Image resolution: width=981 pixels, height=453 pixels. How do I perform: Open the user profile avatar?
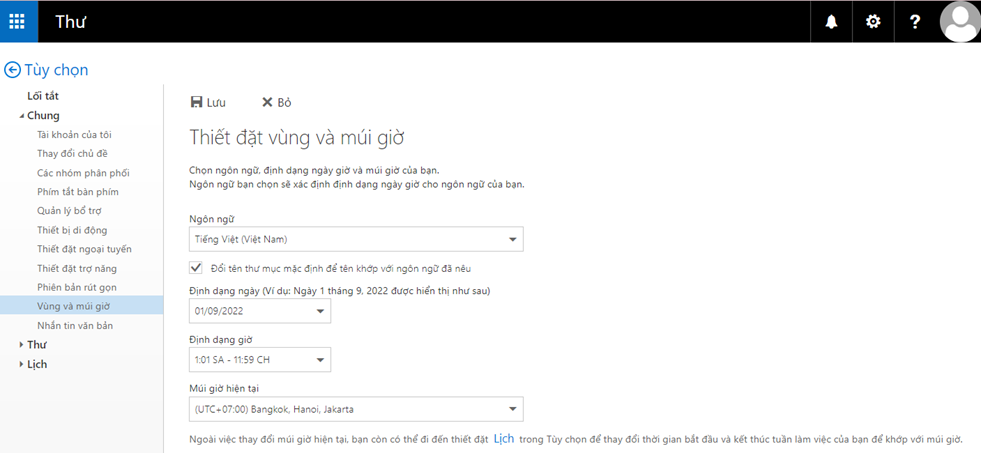(959, 21)
